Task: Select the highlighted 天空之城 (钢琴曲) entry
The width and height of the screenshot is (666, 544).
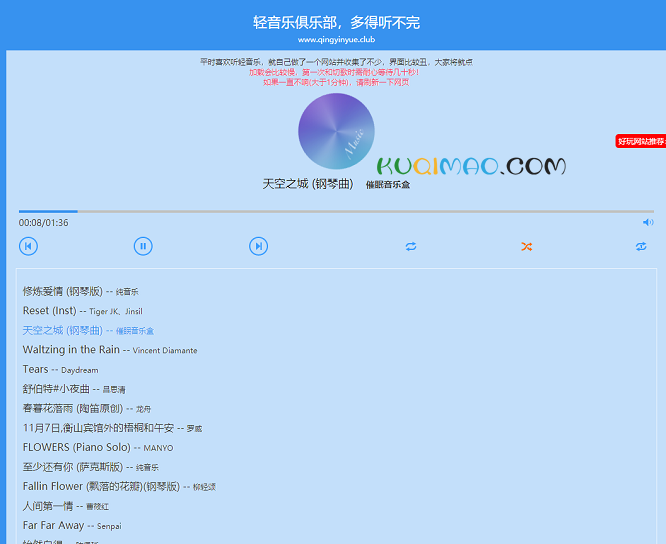Action: coord(88,330)
